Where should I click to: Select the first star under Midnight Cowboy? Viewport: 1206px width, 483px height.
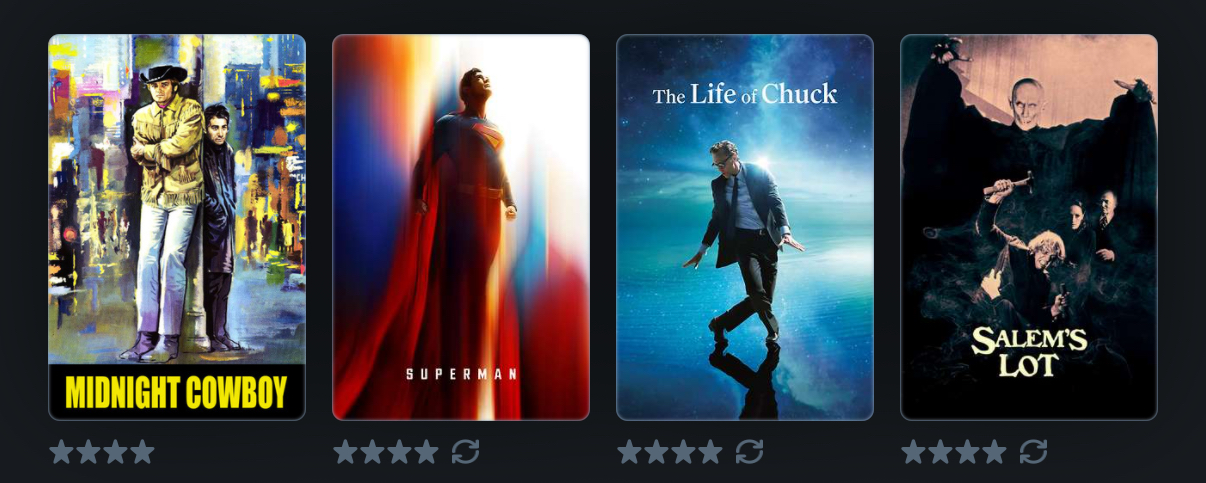pyautogui.click(x=62, y=452)
